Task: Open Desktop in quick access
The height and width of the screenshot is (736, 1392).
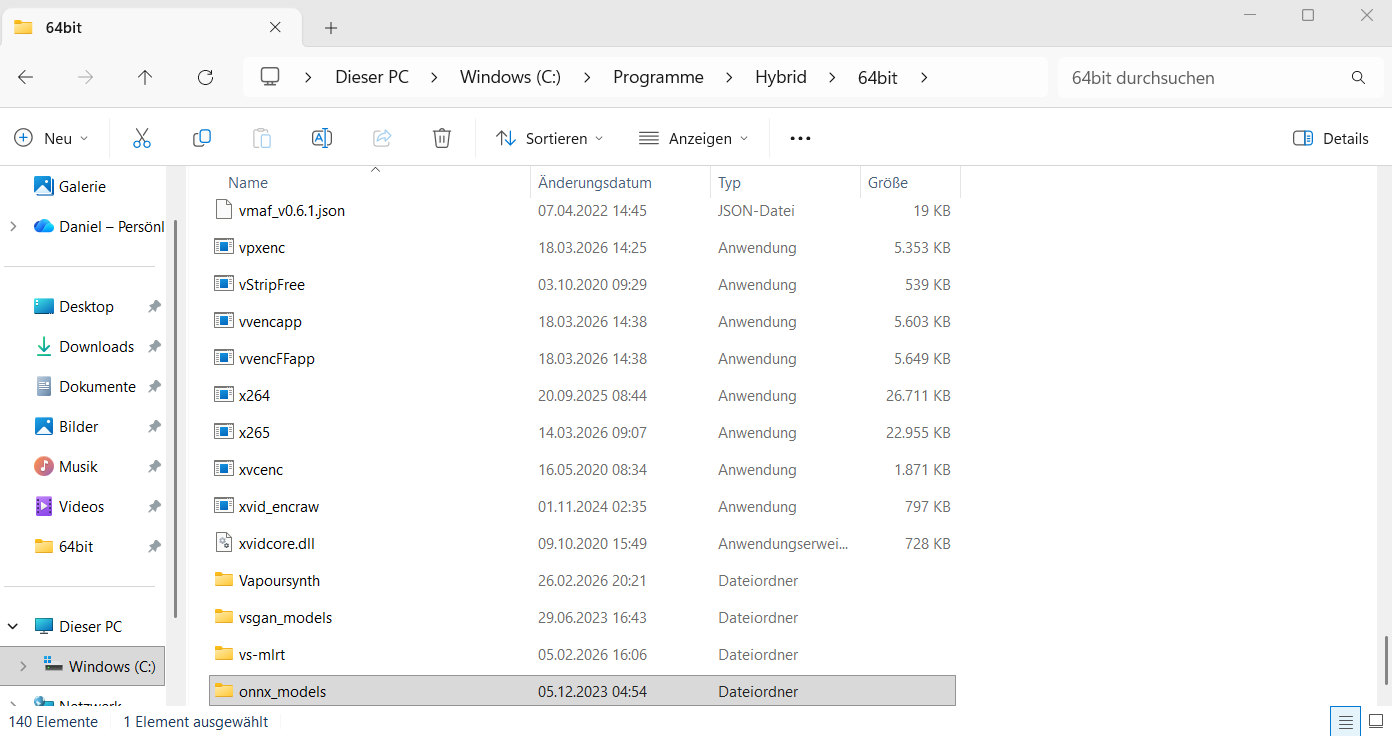Action: (x=86, y=306)
